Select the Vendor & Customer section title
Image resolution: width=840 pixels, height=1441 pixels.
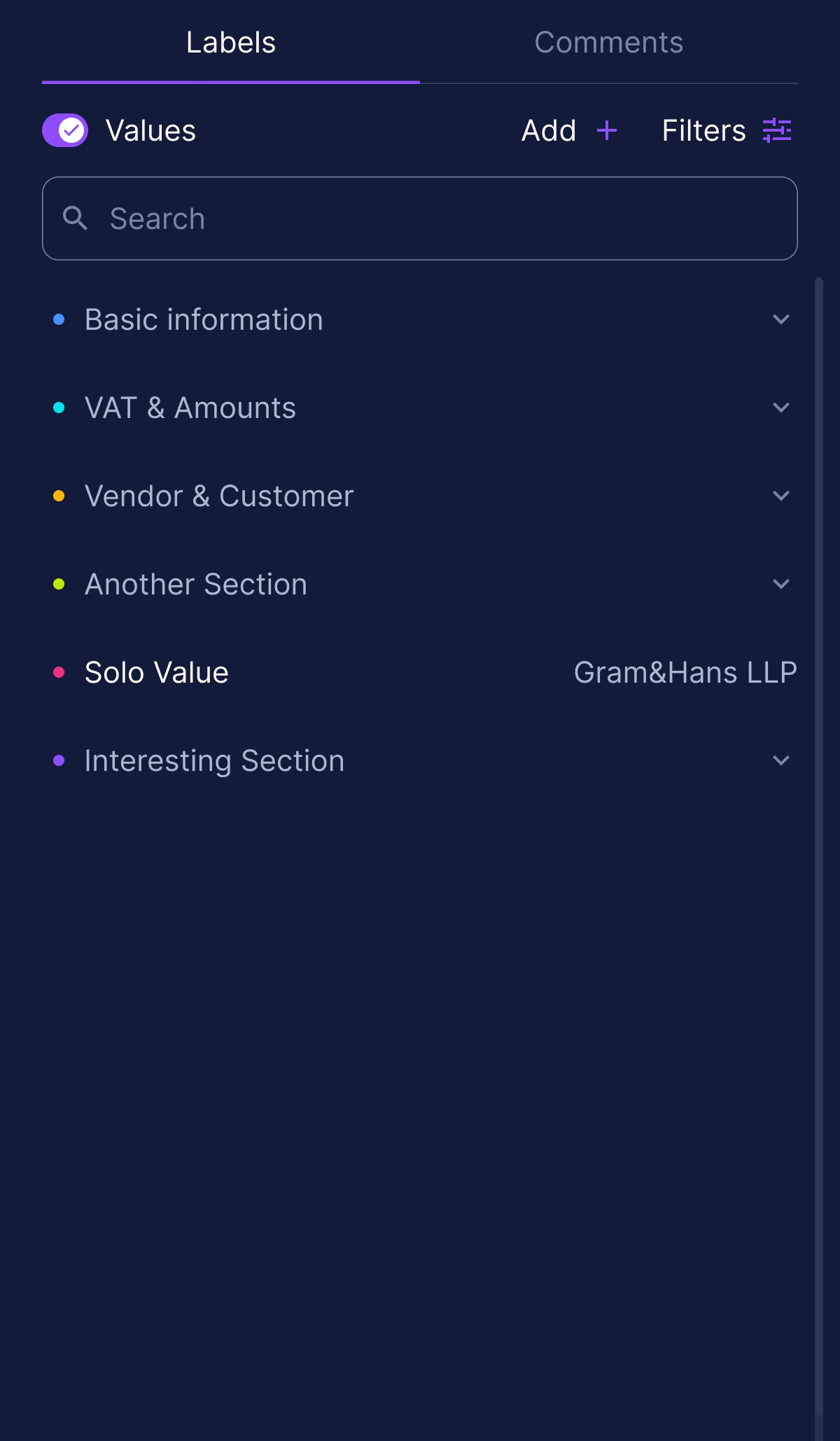tap(219, 496)
